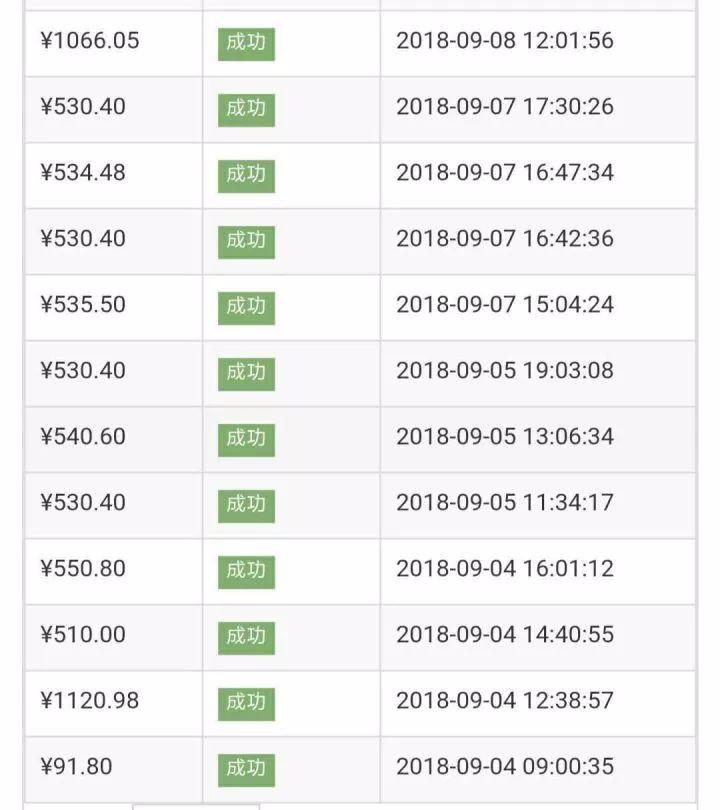Select the ¥1066.05 amount cell

[x=90, y=41]
